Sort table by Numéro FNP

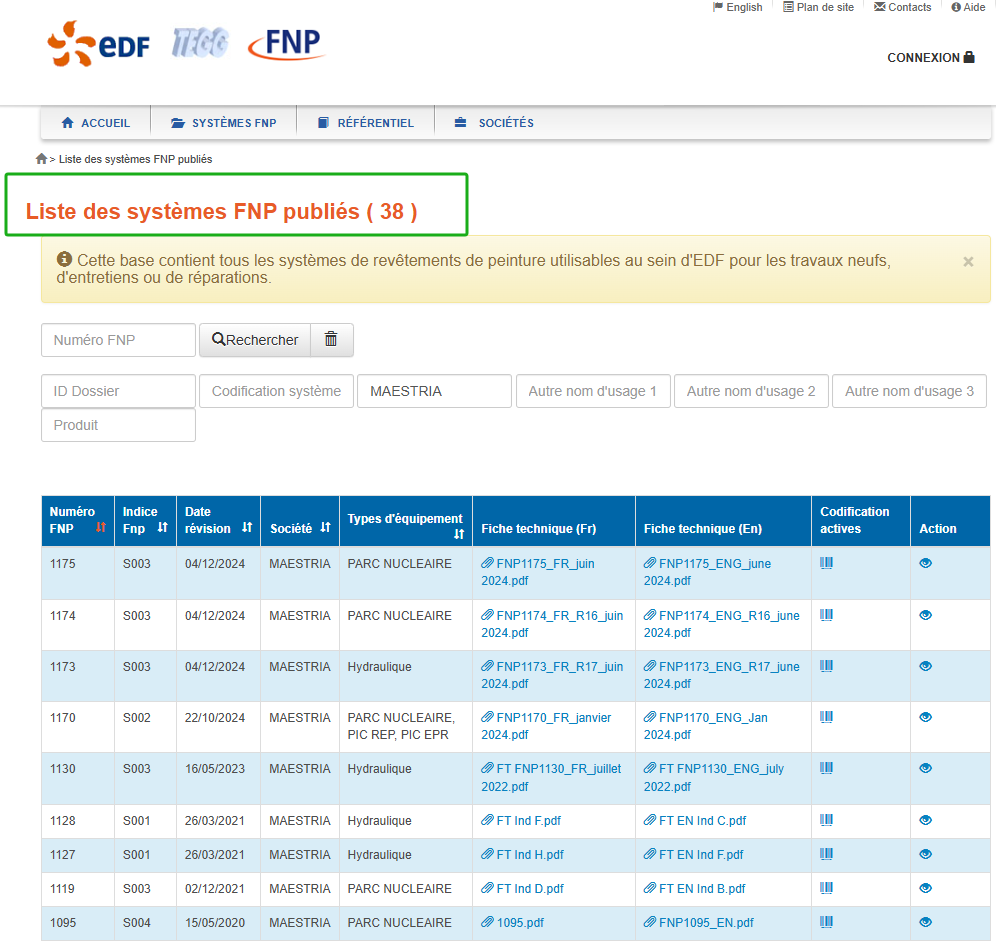point(100,527)
